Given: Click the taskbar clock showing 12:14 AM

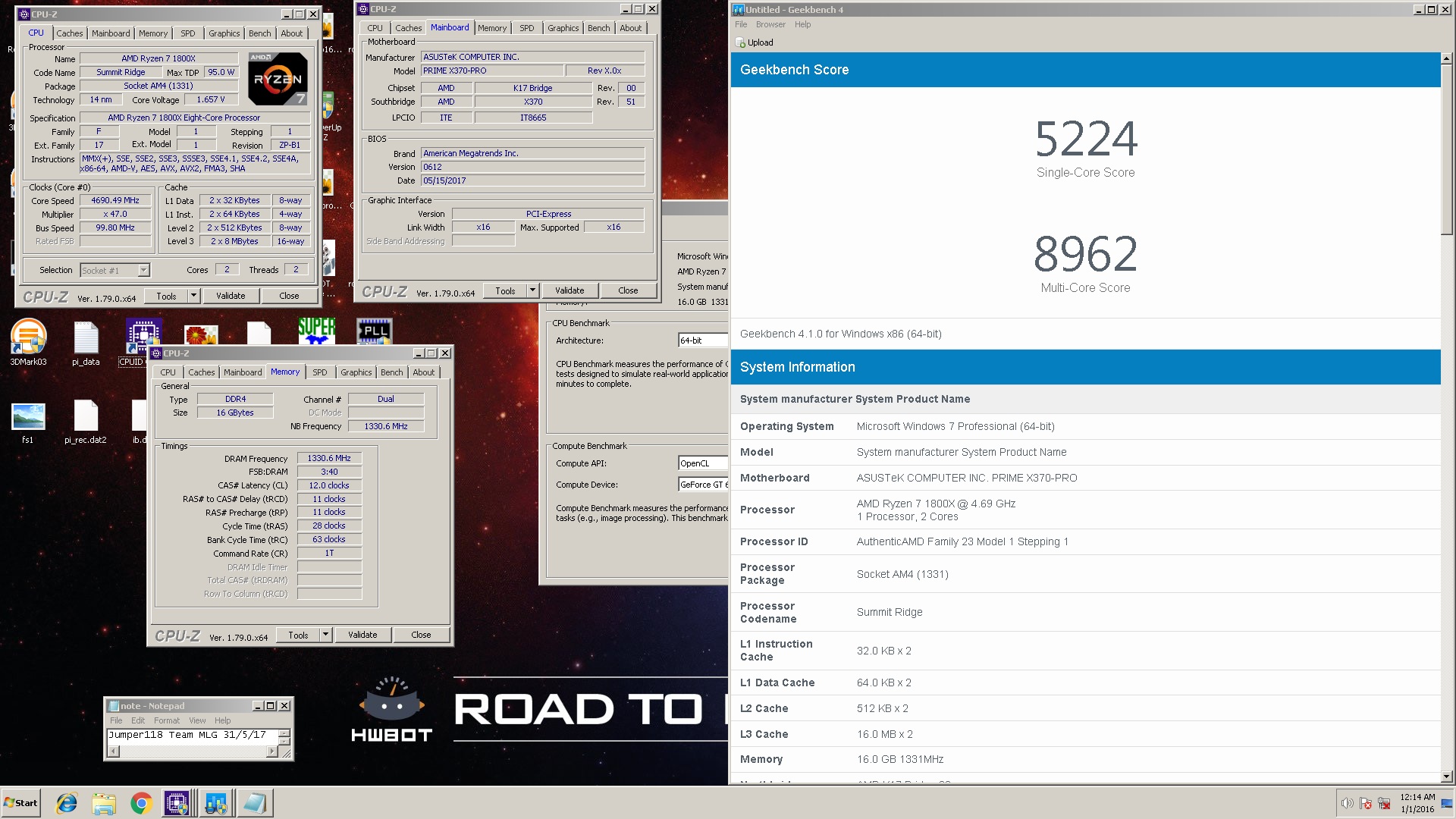Looking at the screenshot, I should tap(1417, 803).
